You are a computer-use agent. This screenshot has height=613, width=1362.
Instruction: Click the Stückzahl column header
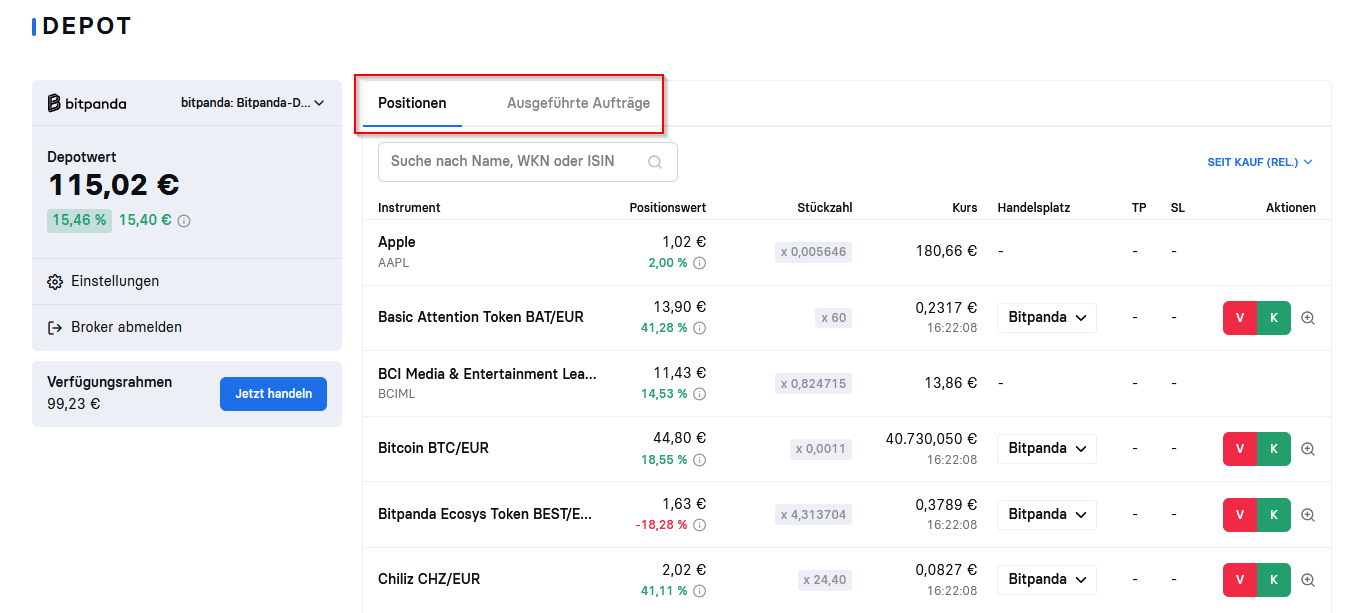click(x=825, y=208)
